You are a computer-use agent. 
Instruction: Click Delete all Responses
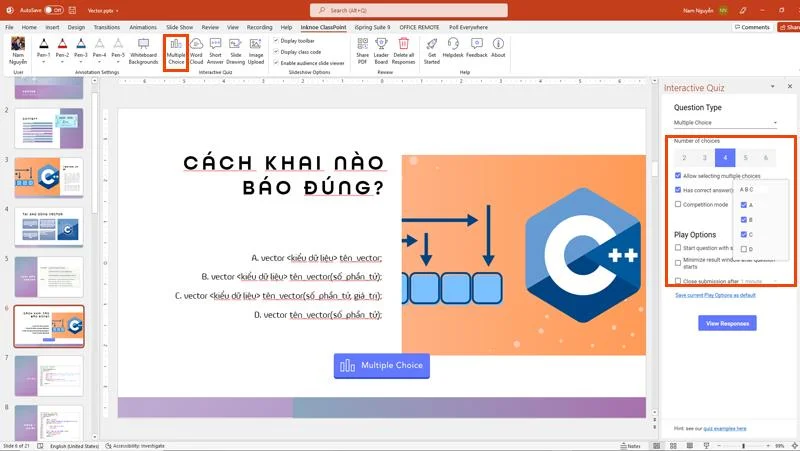coord(404,51)
